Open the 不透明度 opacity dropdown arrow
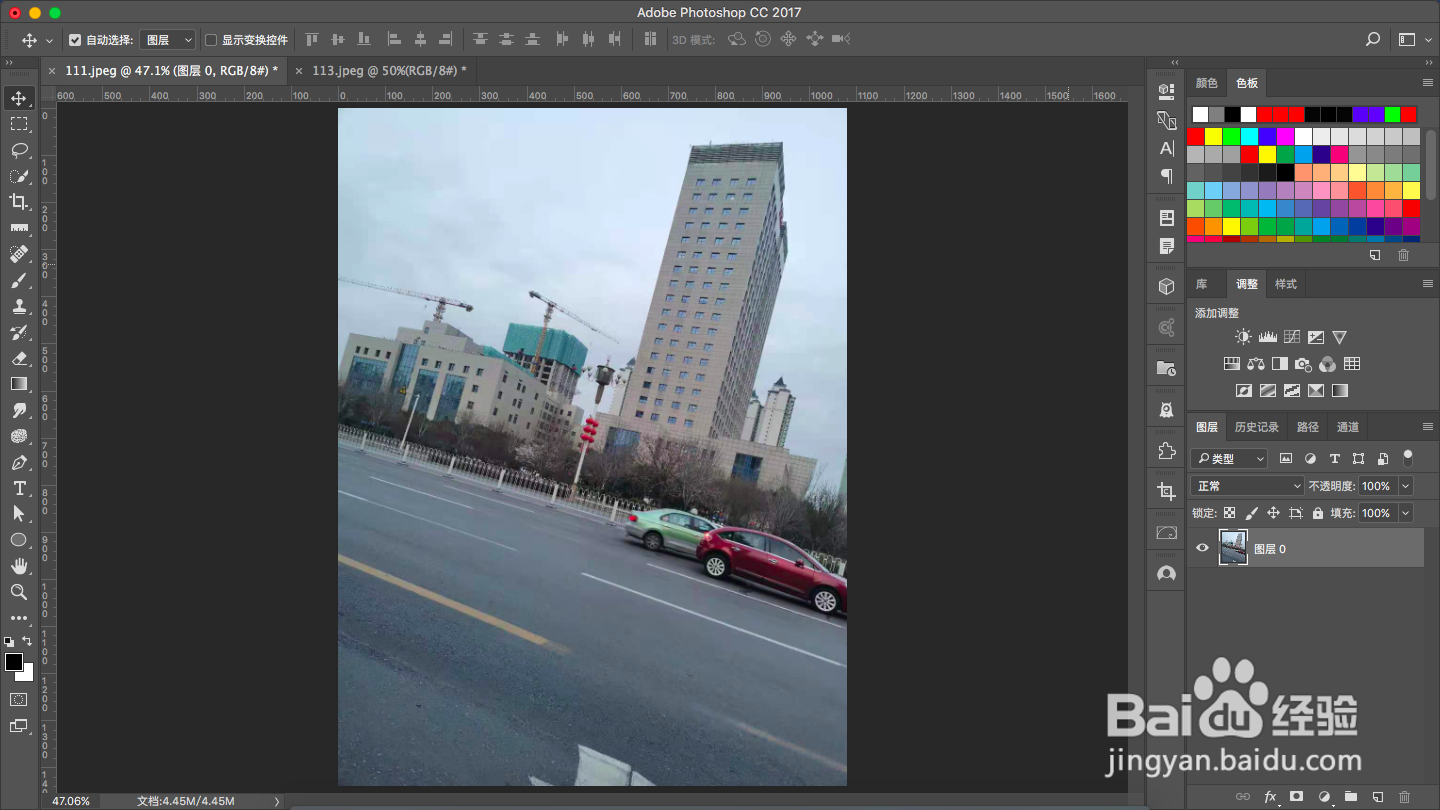 (1405, 486)
